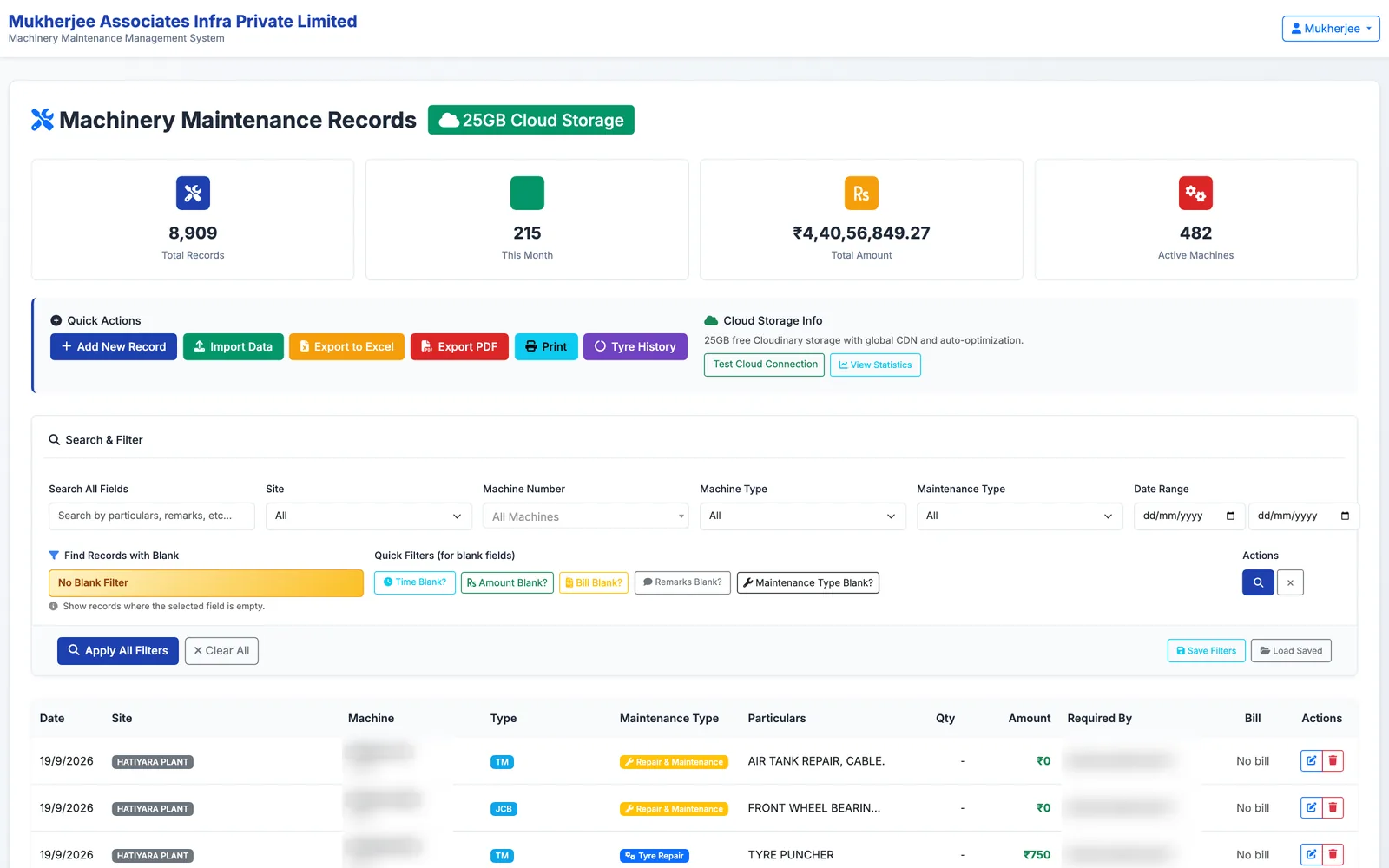Click Clear All button

click(x=221, y=651)
